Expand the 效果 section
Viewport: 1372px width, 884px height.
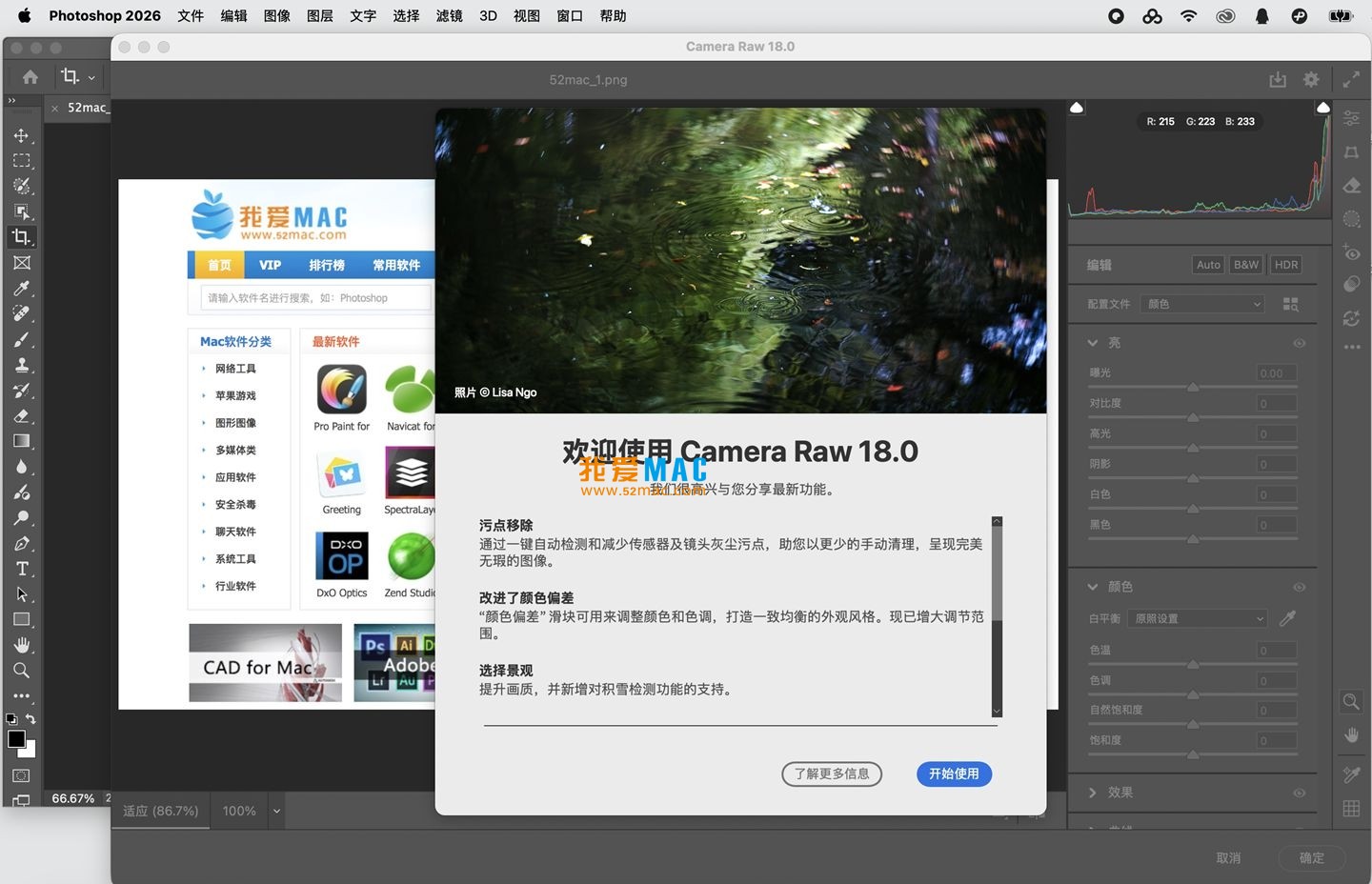(1094, 792)
